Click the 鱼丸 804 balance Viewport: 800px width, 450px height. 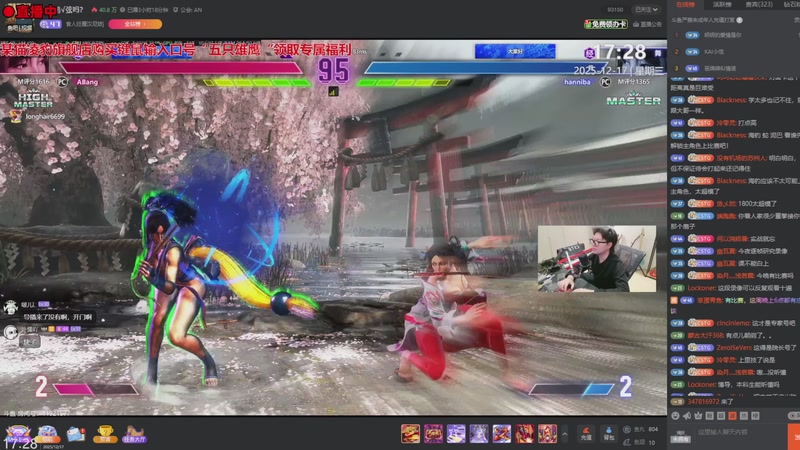[x=641, y=429]
